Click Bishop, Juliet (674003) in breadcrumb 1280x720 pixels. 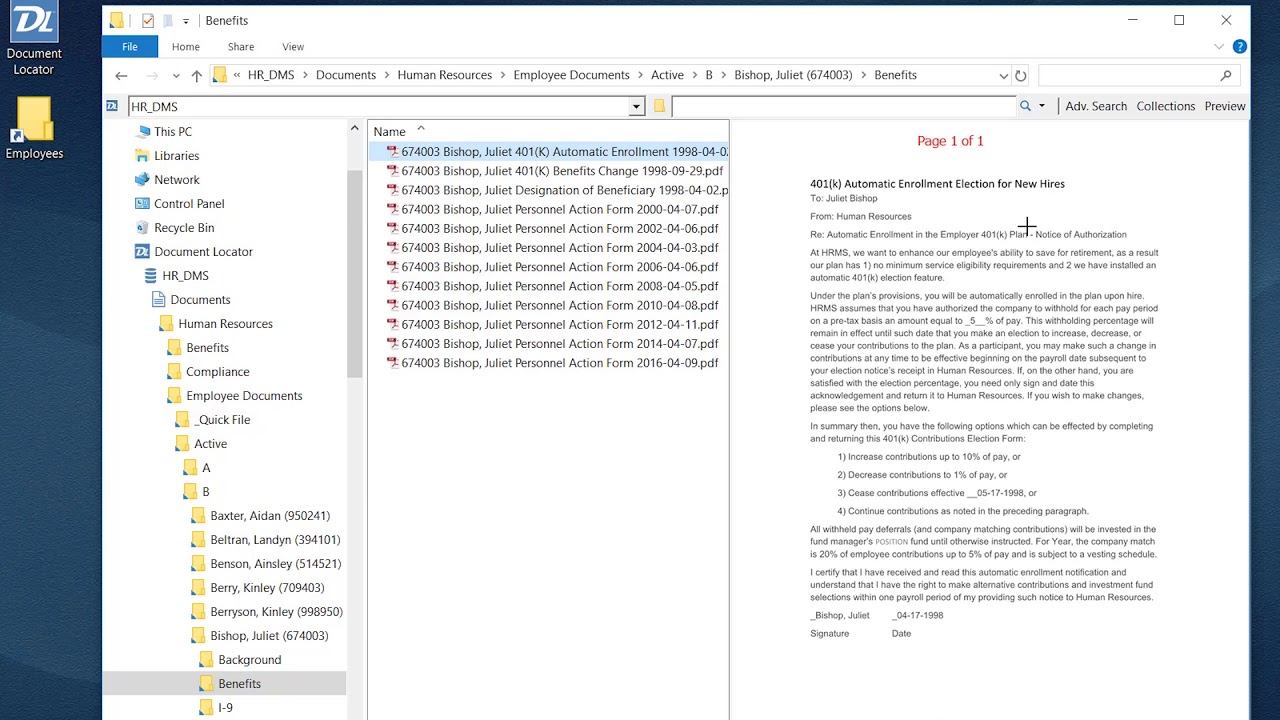click(793, 75)
